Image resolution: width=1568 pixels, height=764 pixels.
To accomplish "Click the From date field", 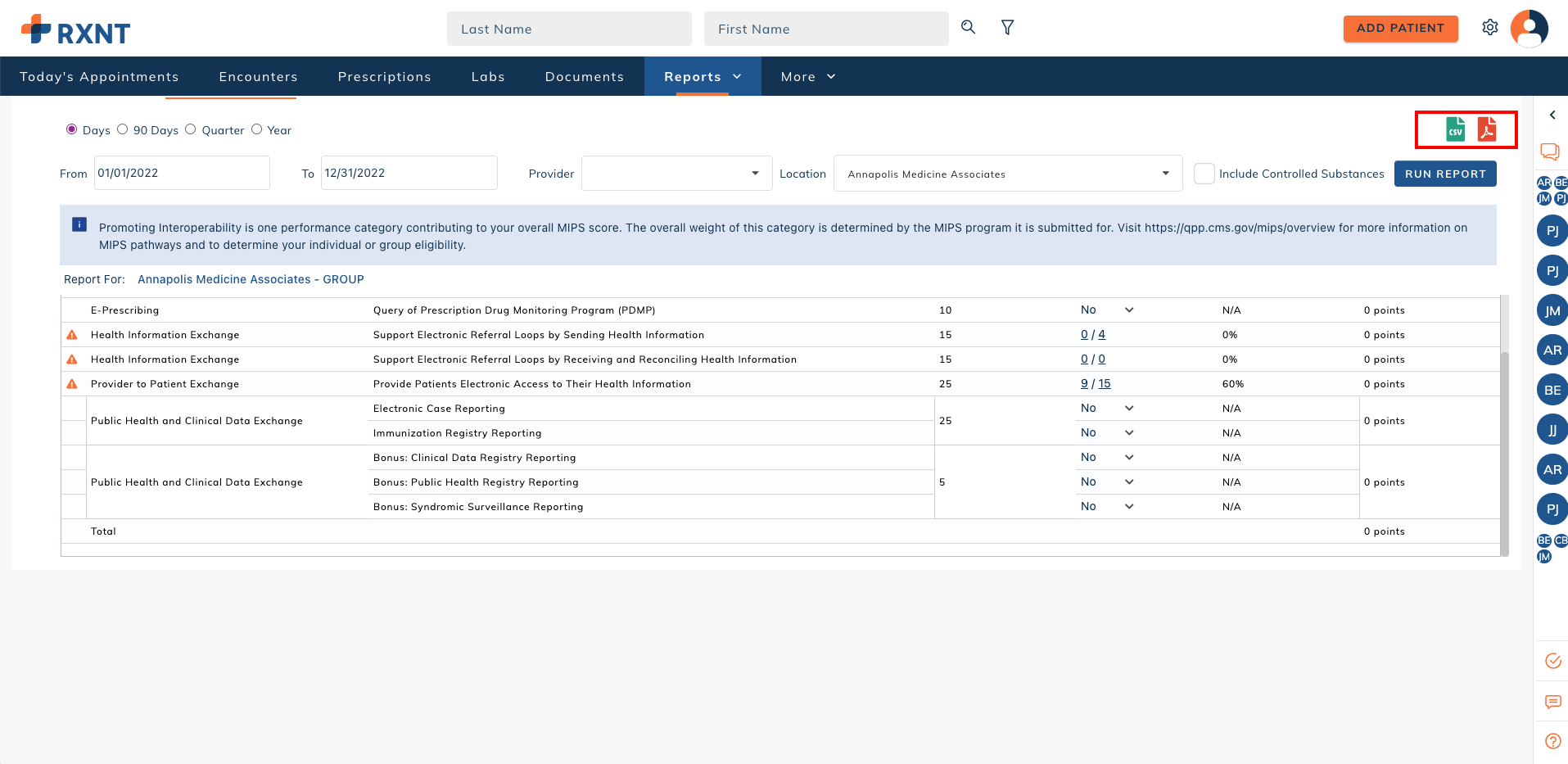I will [182, 173].
